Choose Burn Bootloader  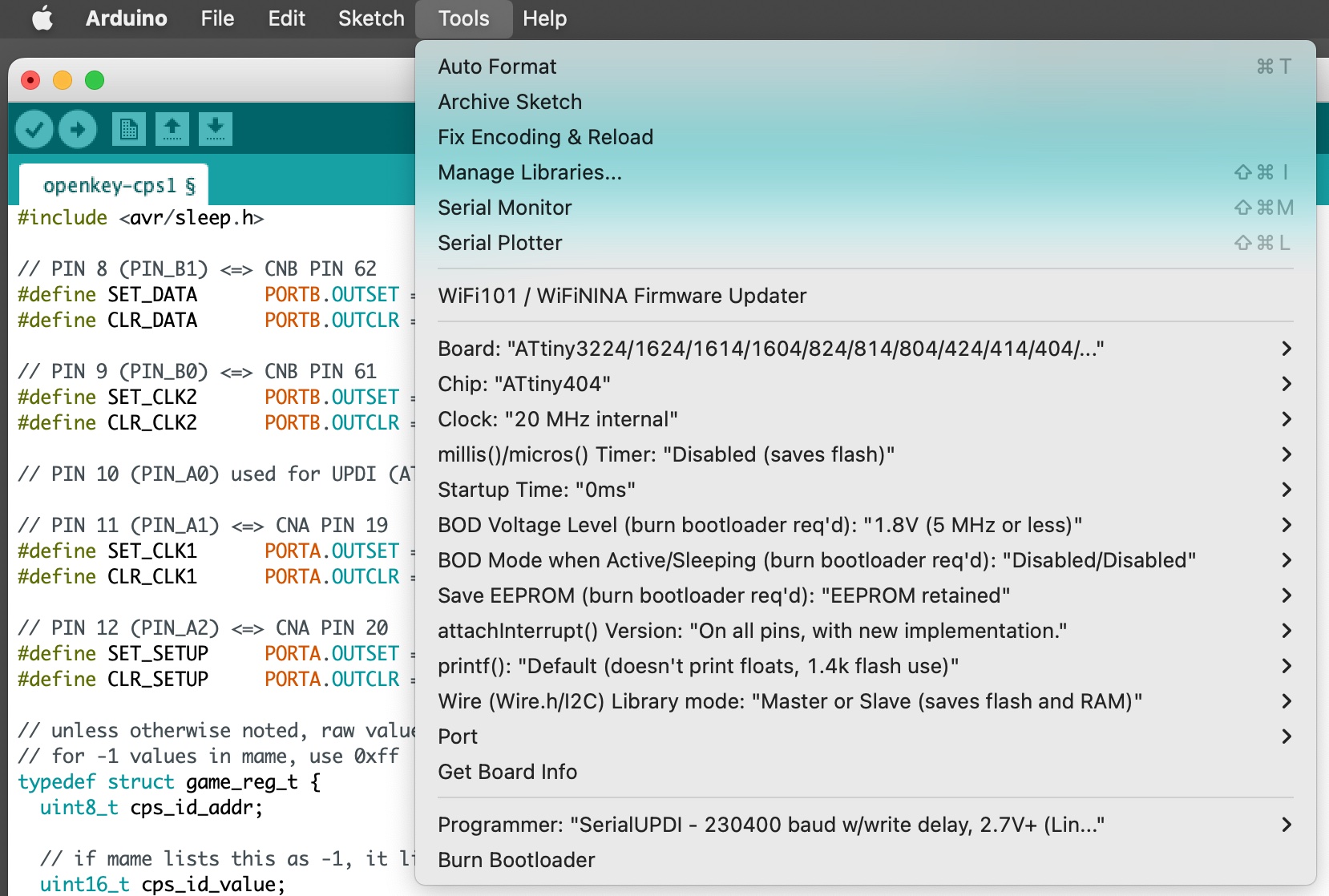(x=866, y=860)
